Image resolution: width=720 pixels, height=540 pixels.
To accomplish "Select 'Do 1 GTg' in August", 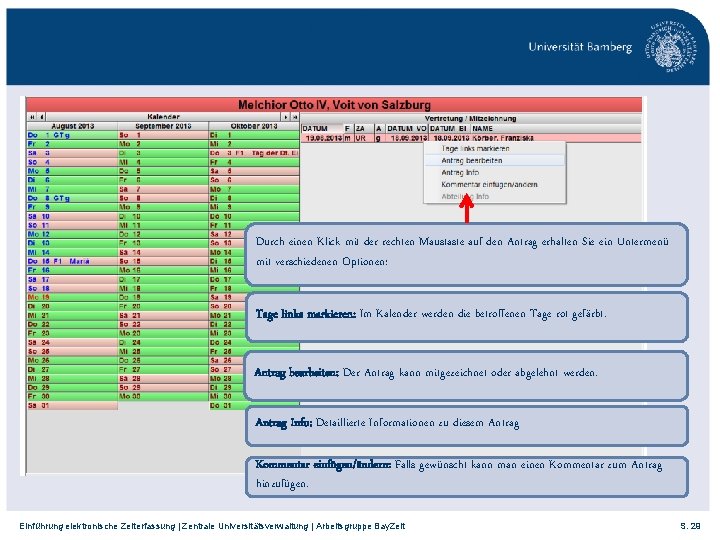I will click(73, 135).
